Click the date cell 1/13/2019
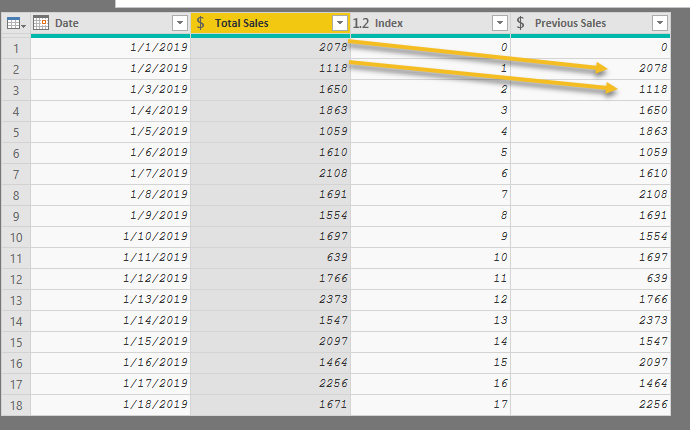The image size is (690, 430). pyautogui.click(x=110, y=300)
